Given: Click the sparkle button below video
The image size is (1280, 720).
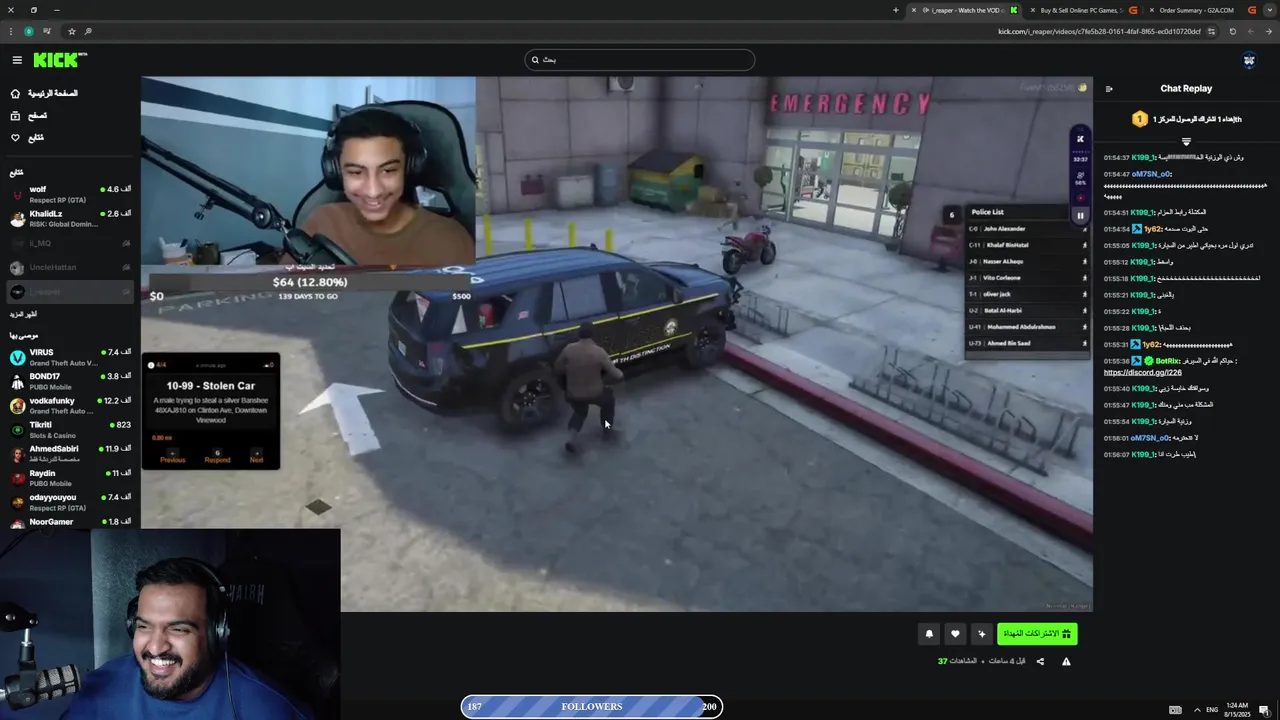Looking at the screenshot, I should coord(982,634).
